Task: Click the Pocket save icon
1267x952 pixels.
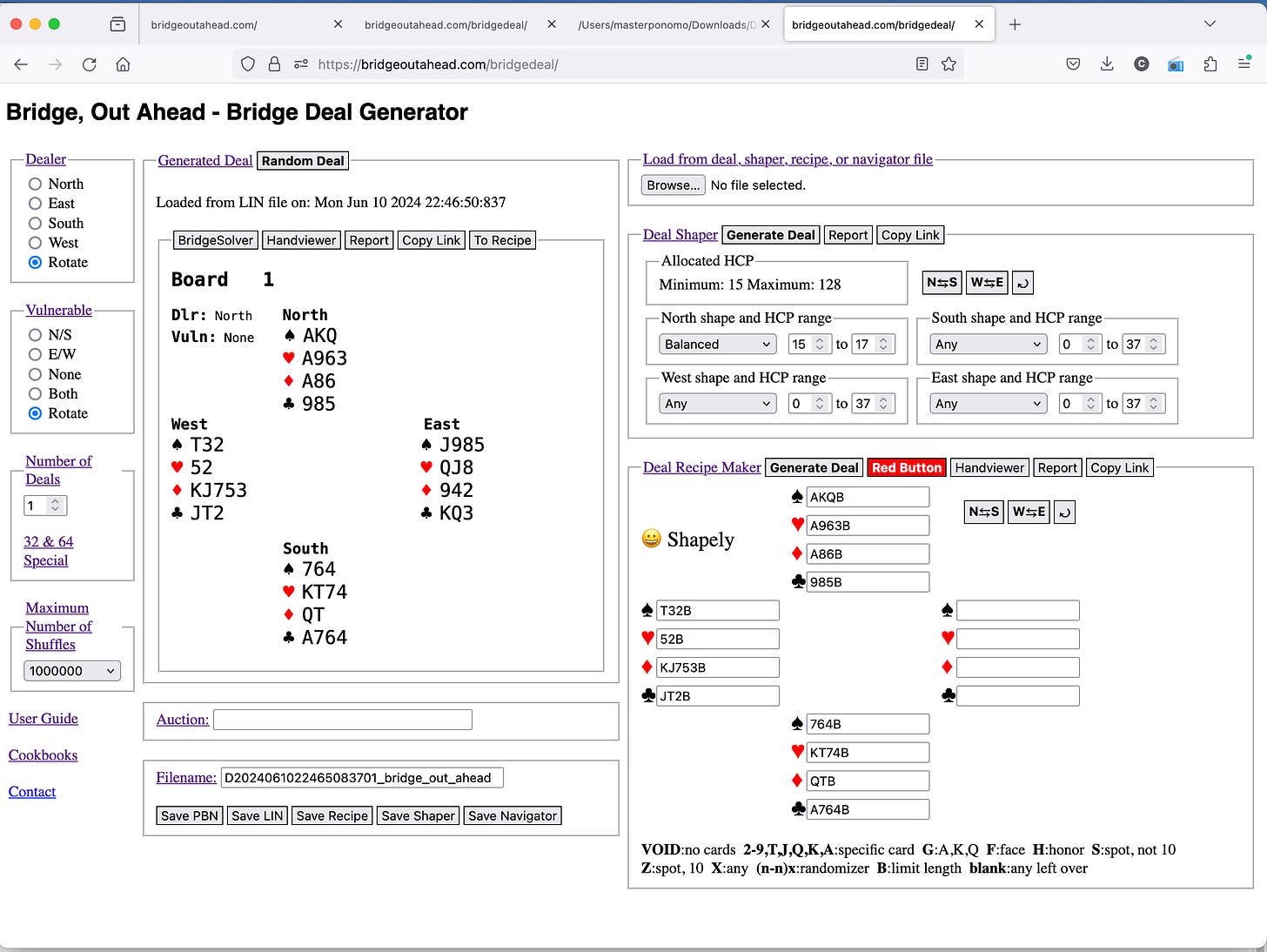Action: point(1073,64)
